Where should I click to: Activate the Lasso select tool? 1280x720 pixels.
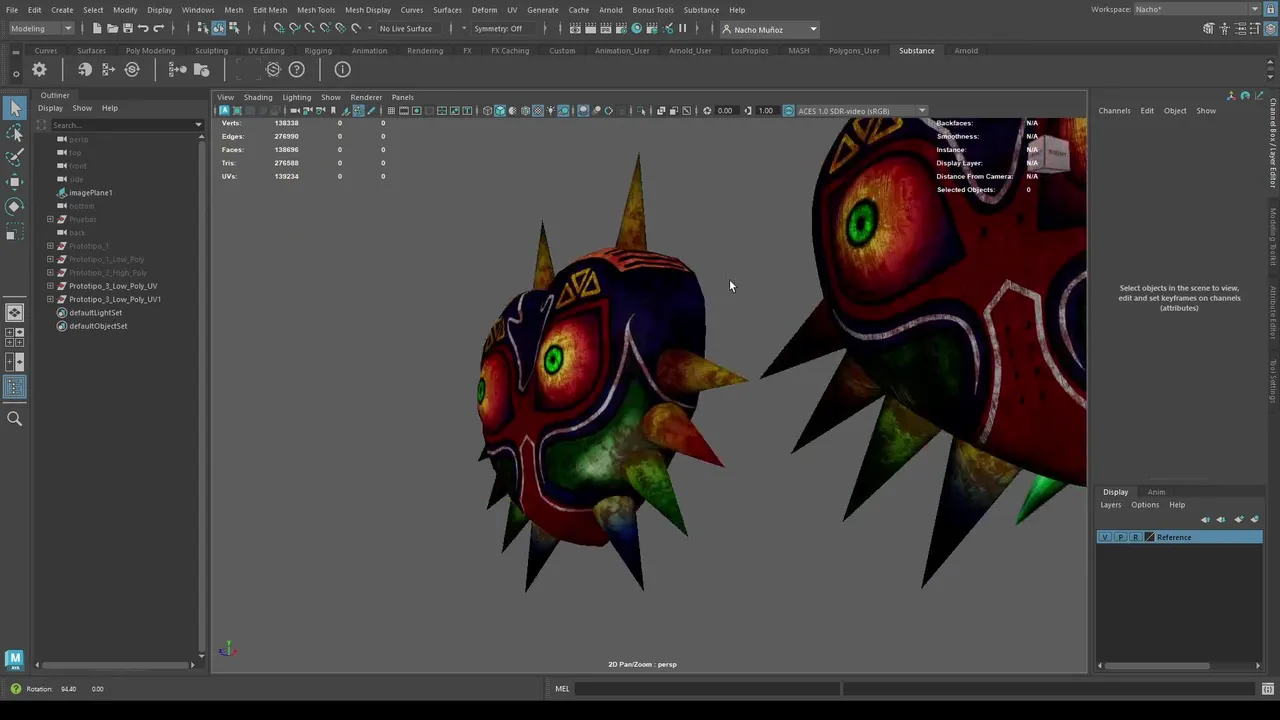[x=15, y=133]
